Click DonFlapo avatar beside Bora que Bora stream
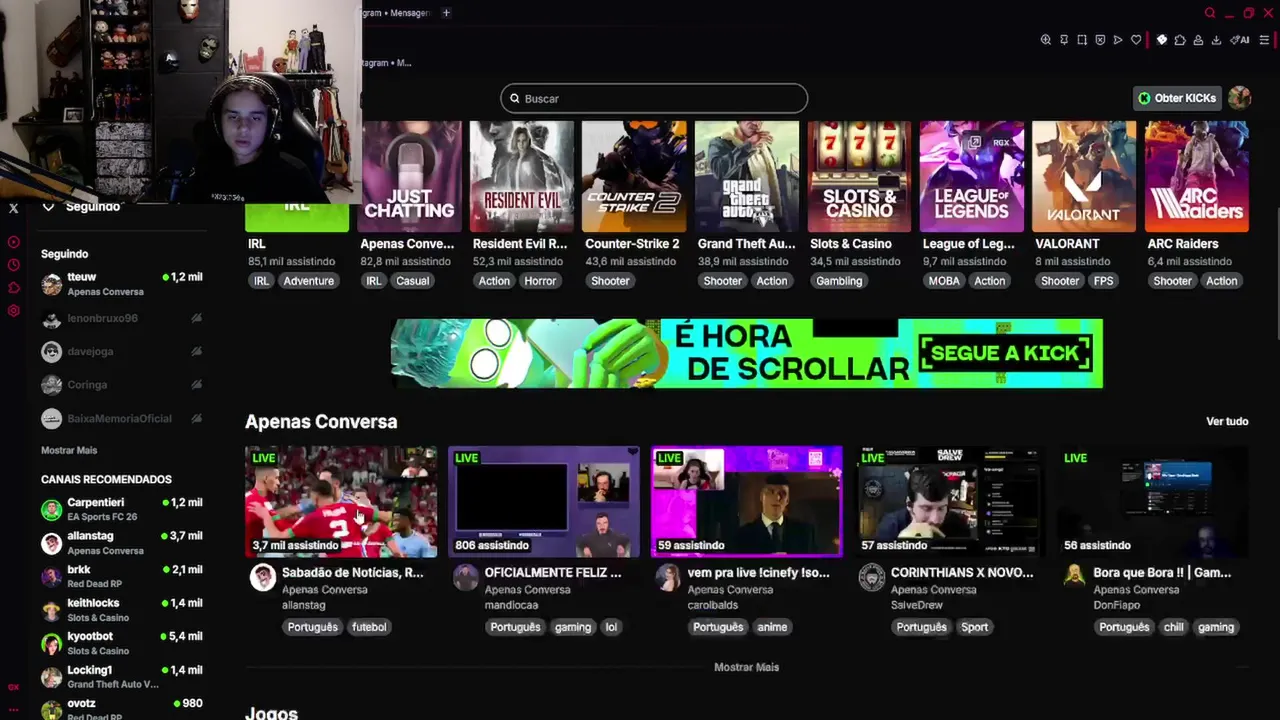1280x720 pixels. 1075,577
